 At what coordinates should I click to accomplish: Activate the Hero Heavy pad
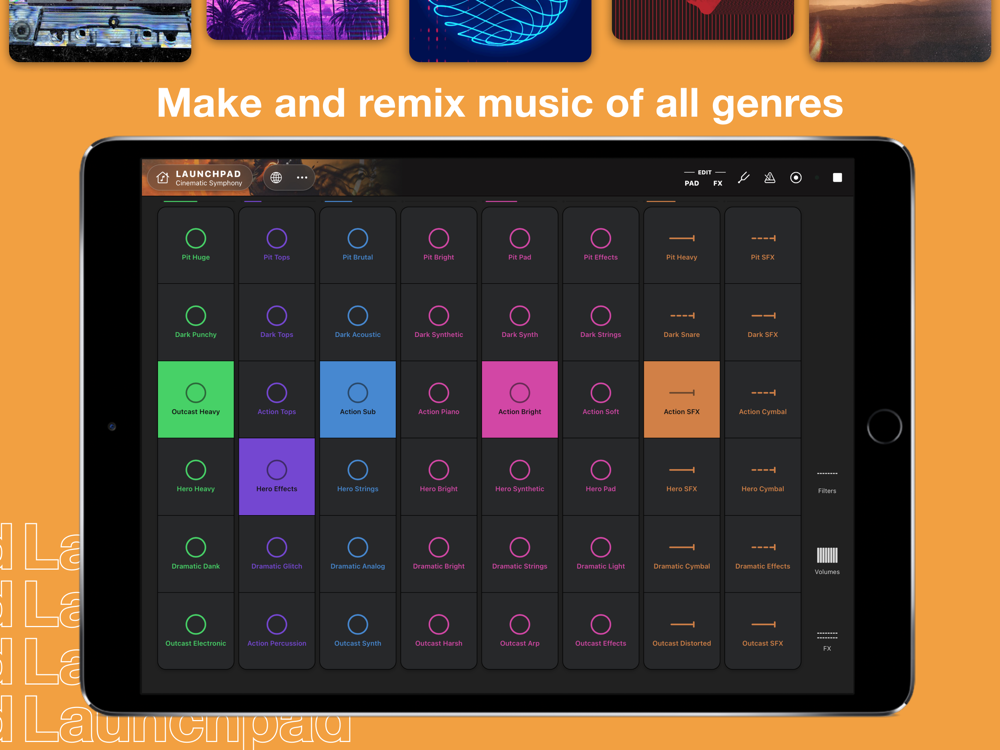pos(196,476)
